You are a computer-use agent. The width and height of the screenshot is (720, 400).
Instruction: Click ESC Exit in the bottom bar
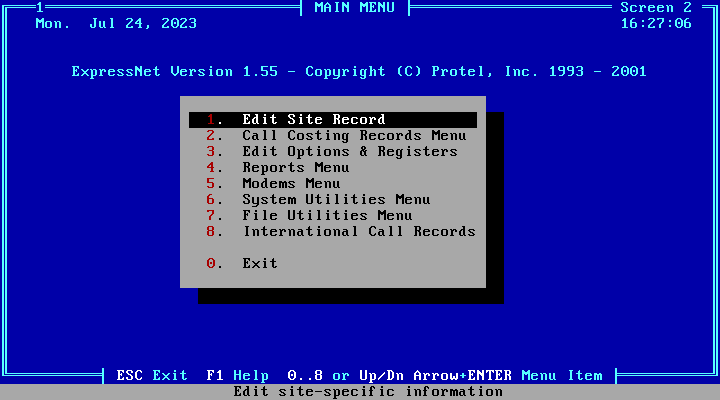point(151,376)
